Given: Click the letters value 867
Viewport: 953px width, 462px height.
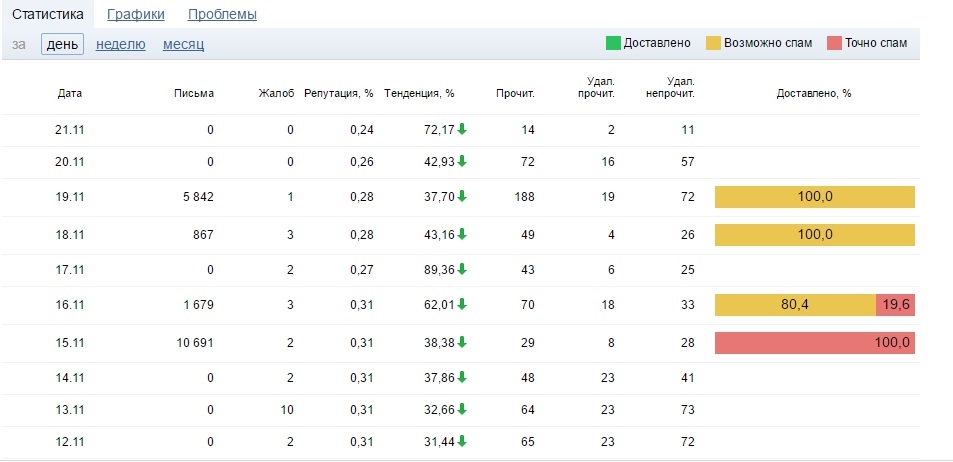Looking at the screenshot, I should click(204, 235).
